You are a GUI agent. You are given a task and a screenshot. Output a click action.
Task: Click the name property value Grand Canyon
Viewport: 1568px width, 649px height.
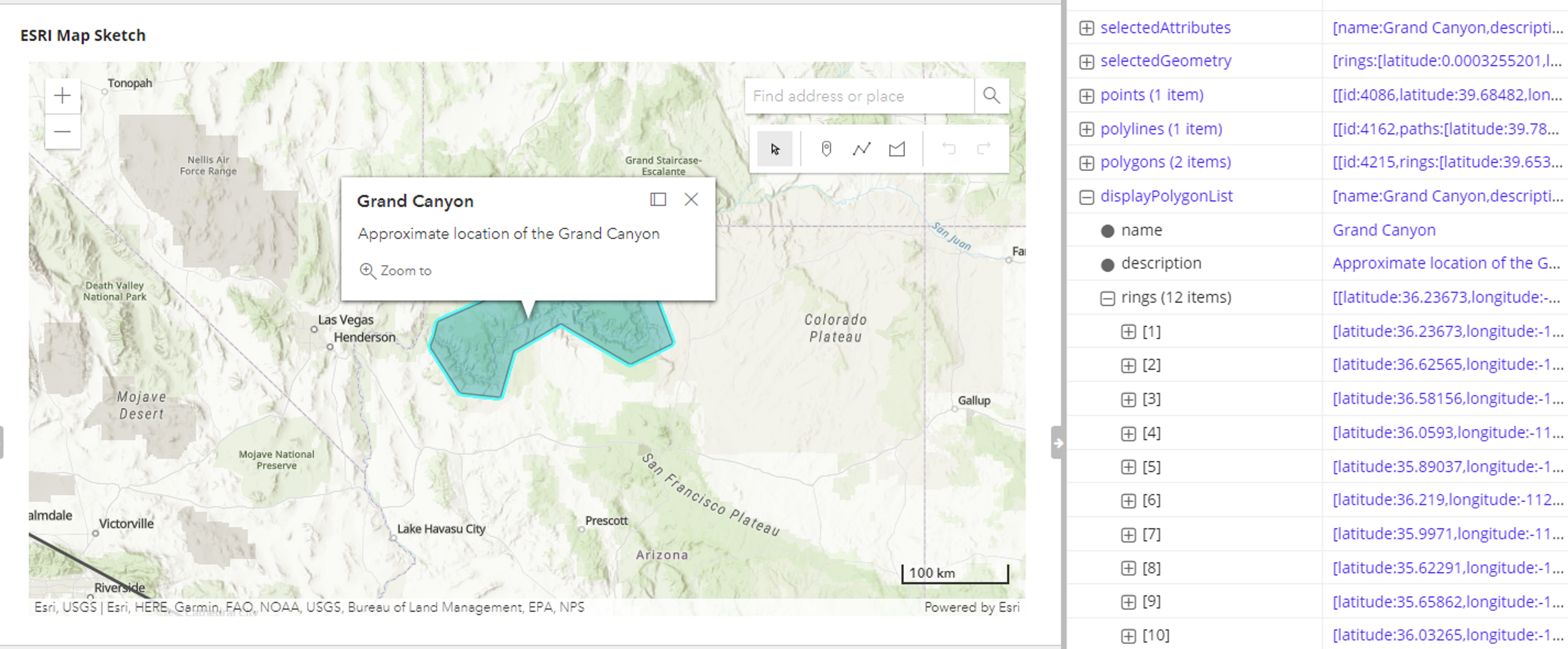click(x=1383, y=230)
